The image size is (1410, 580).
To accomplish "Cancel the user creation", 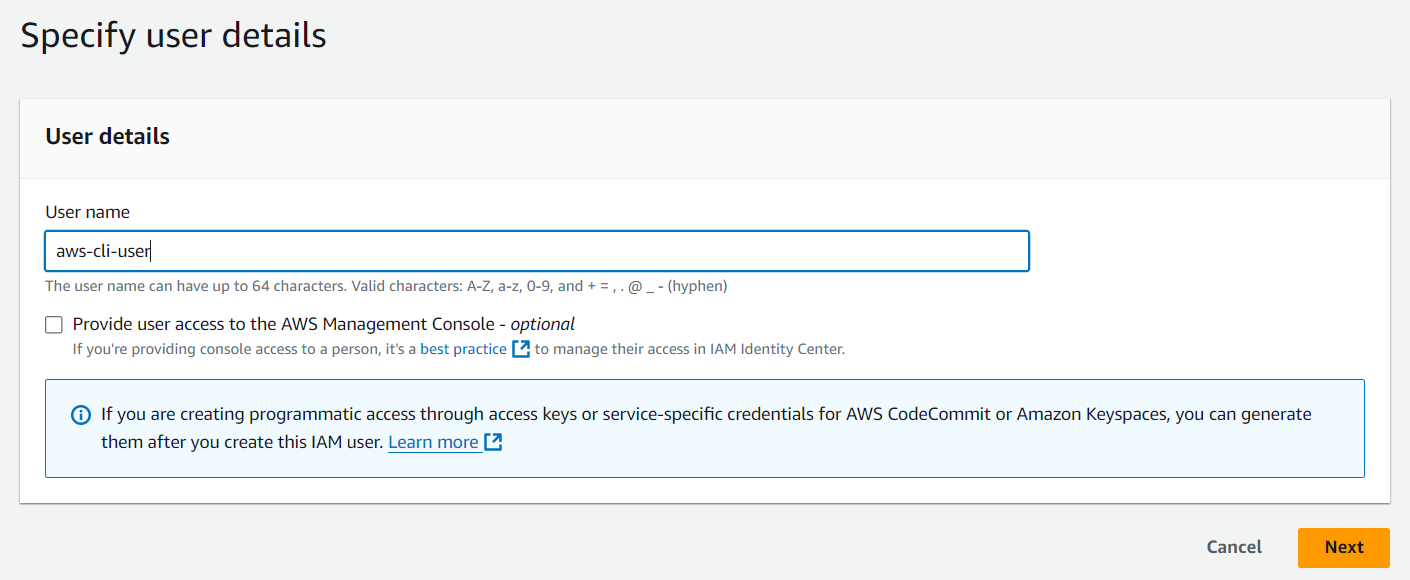I will pos(1234,547).
